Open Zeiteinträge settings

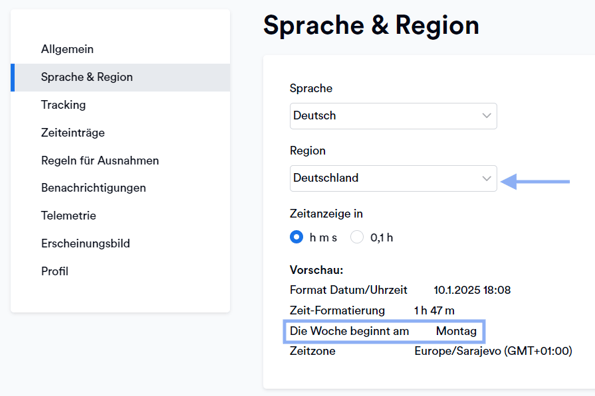coord(73,133)
